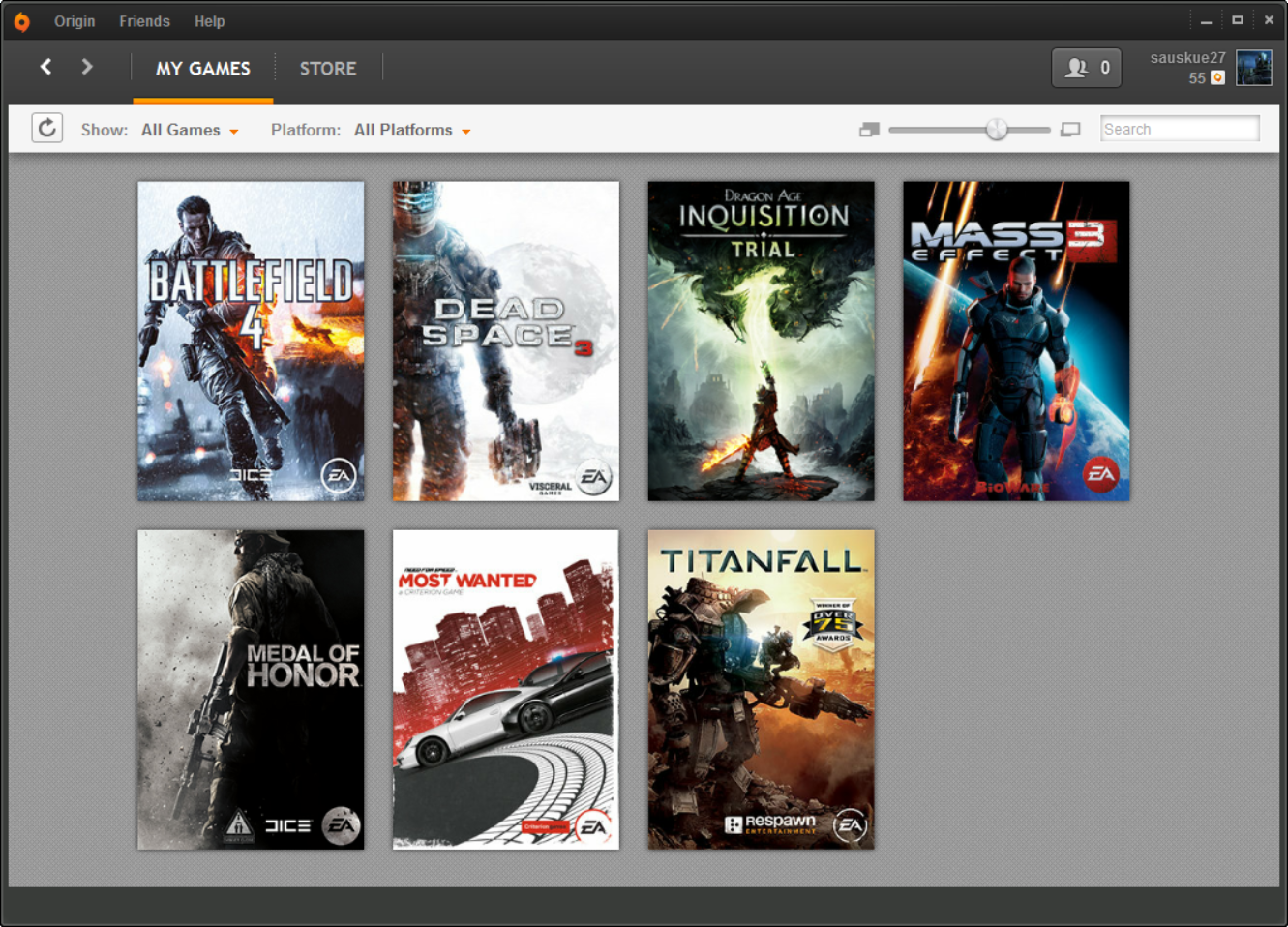The height and width of the screenshot is (927, 1288).
Task: Click the Origin points icon beside 55
Action: [1218, 78]
